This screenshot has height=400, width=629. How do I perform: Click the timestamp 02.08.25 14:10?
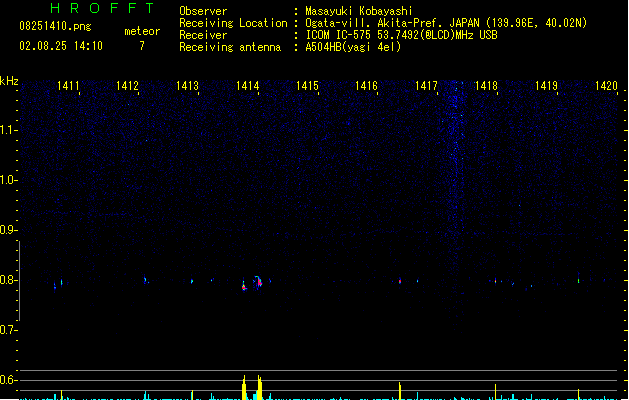[61, 46]
